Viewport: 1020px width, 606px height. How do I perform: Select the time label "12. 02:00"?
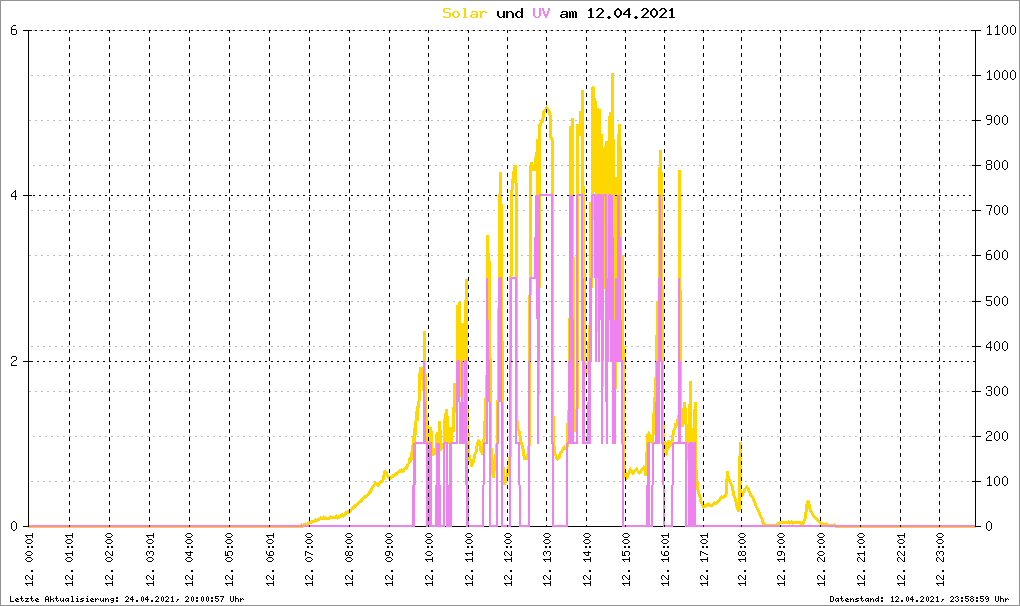(109, 559)
